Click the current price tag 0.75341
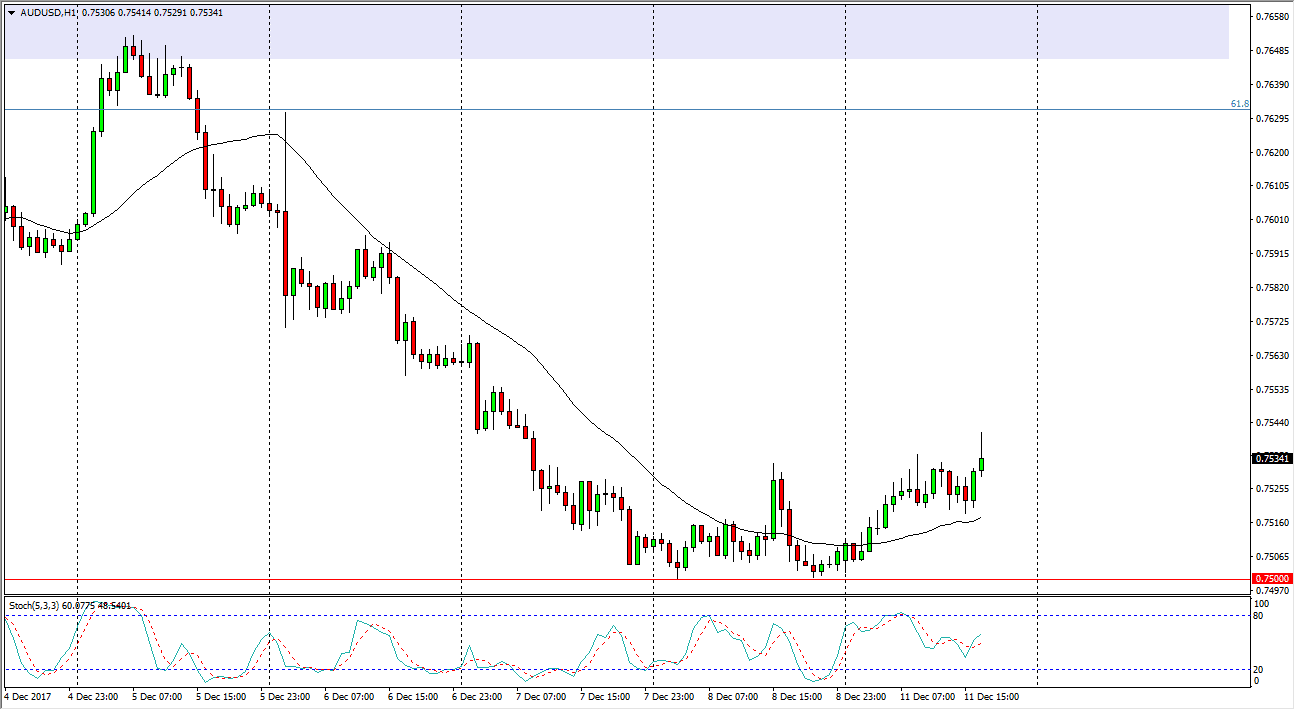 tap(1271, 459)
